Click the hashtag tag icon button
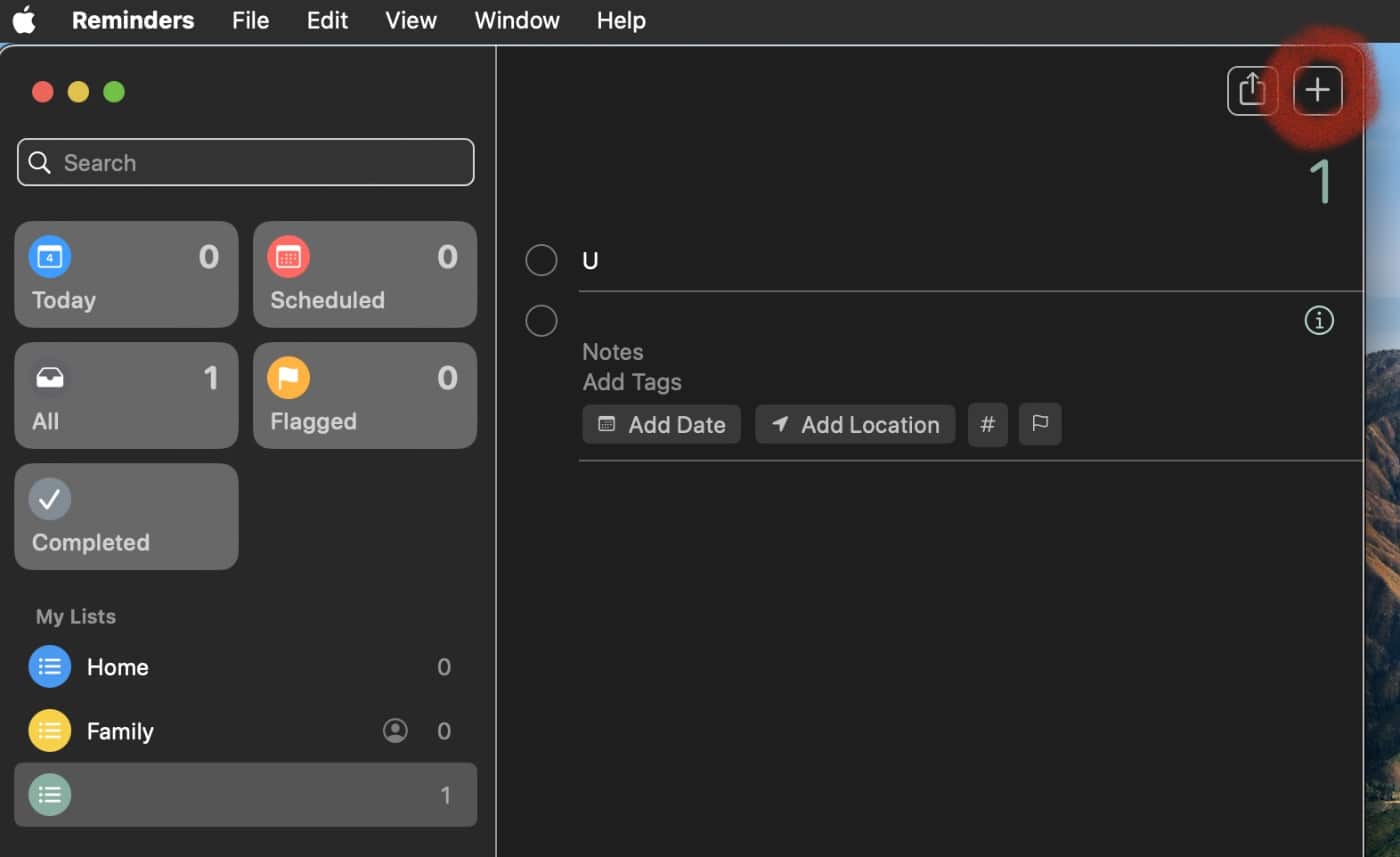This screenshot has height=857, width=1400. 987,424
